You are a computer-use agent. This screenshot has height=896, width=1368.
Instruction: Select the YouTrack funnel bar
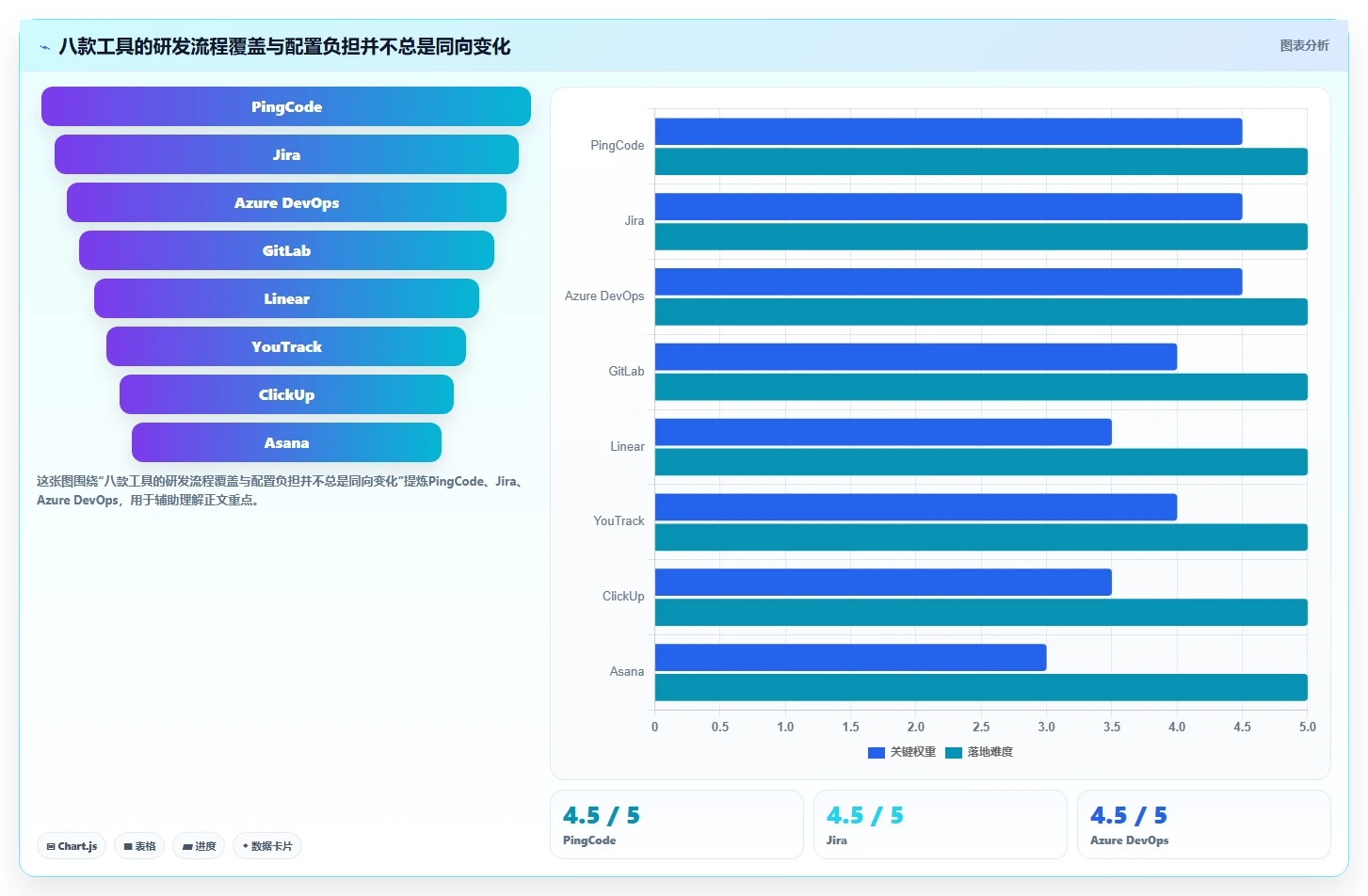tap(286, 346)
